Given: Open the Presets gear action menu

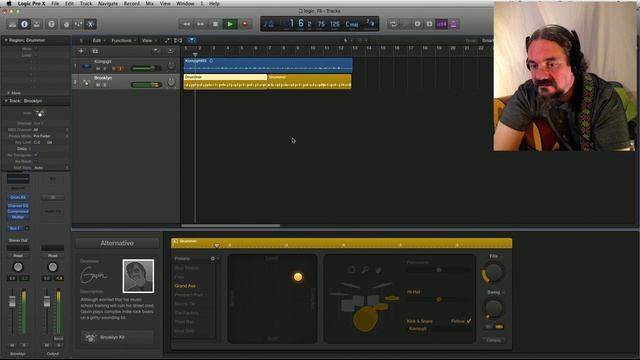Looking at the screenshot, I should click(x=213, y=258).
